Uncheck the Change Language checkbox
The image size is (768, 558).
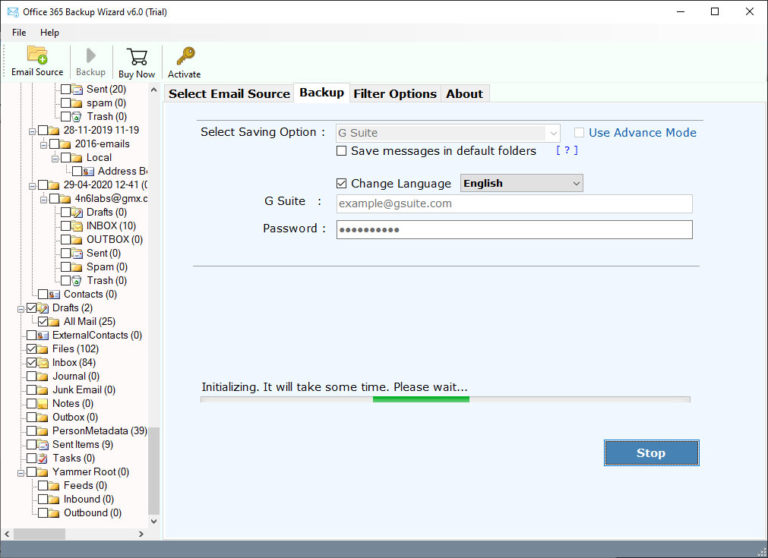click(x=341, y=183)
